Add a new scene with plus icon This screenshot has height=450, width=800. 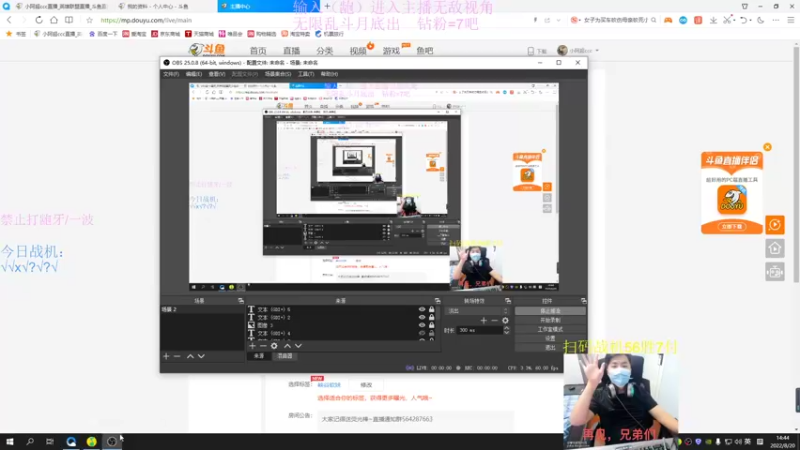click(x=166, y=356)
